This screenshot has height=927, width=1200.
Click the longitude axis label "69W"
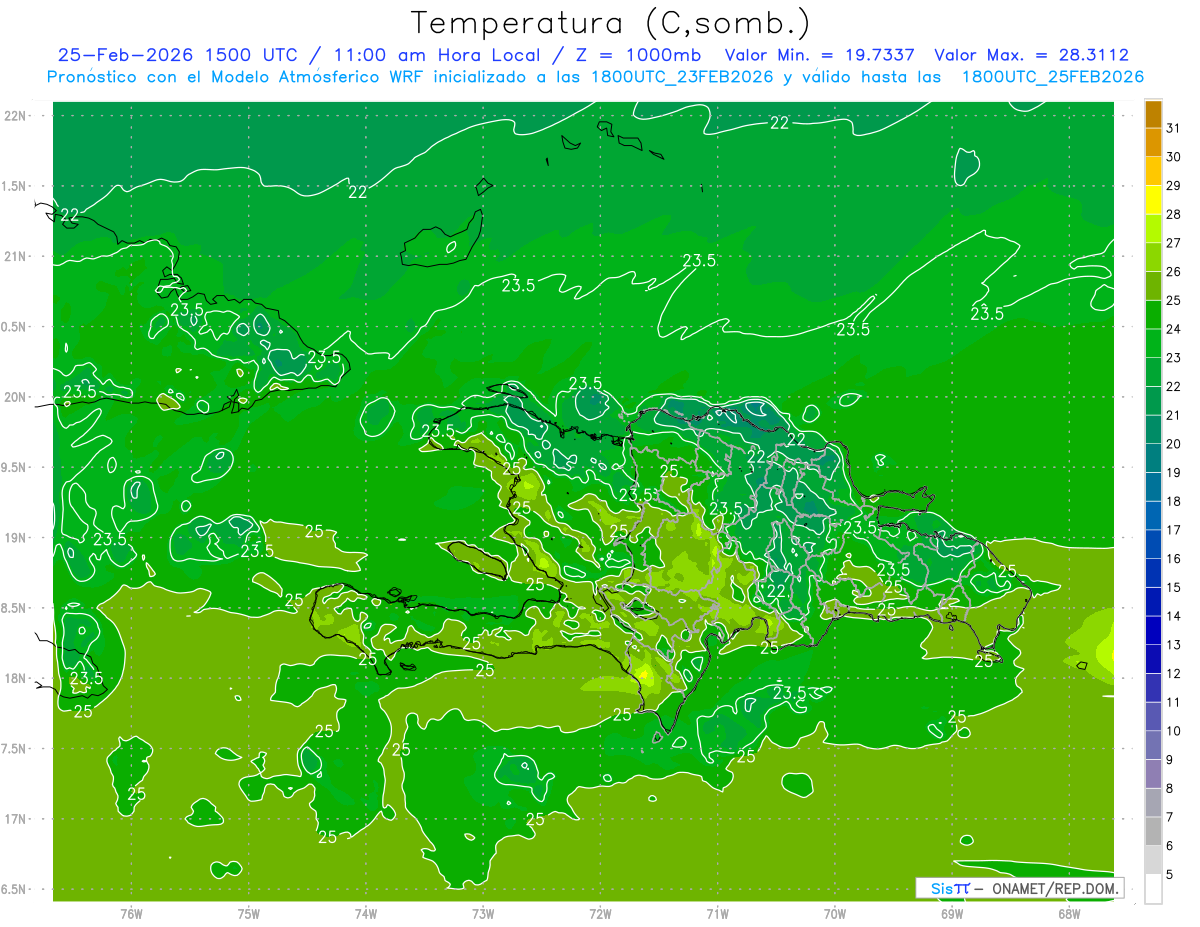pos(952,913)
